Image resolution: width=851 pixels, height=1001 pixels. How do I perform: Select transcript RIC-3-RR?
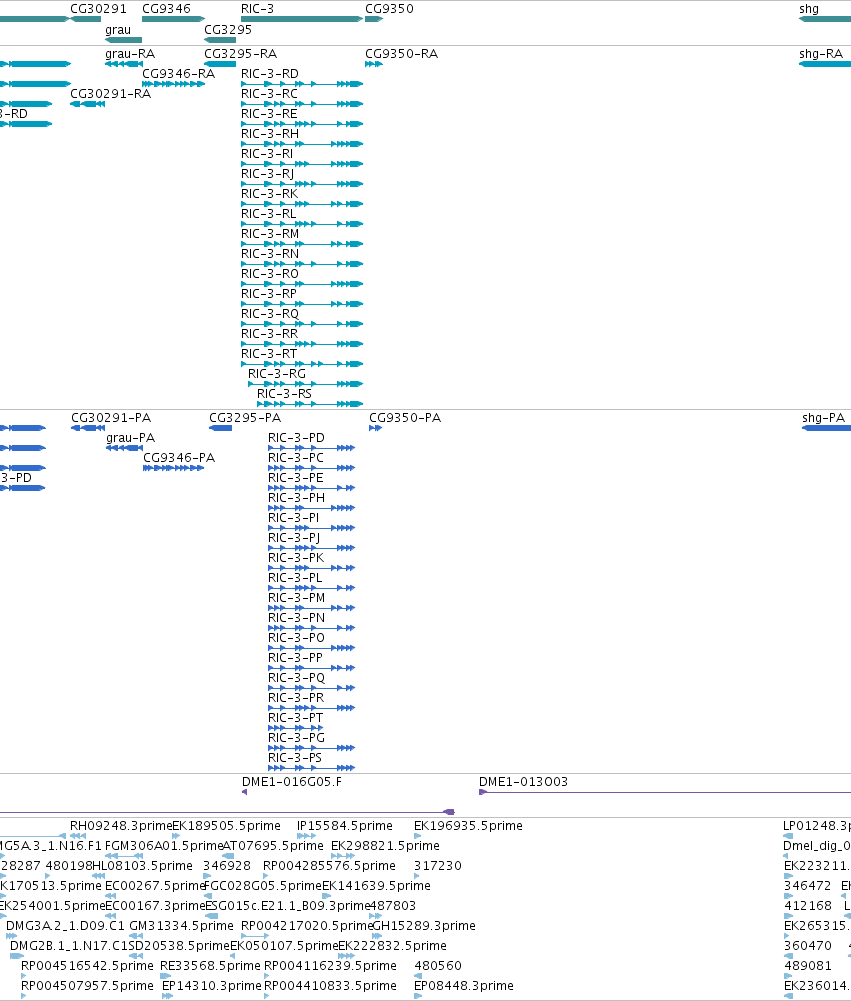pyautogui.click(x=302, y=344)
